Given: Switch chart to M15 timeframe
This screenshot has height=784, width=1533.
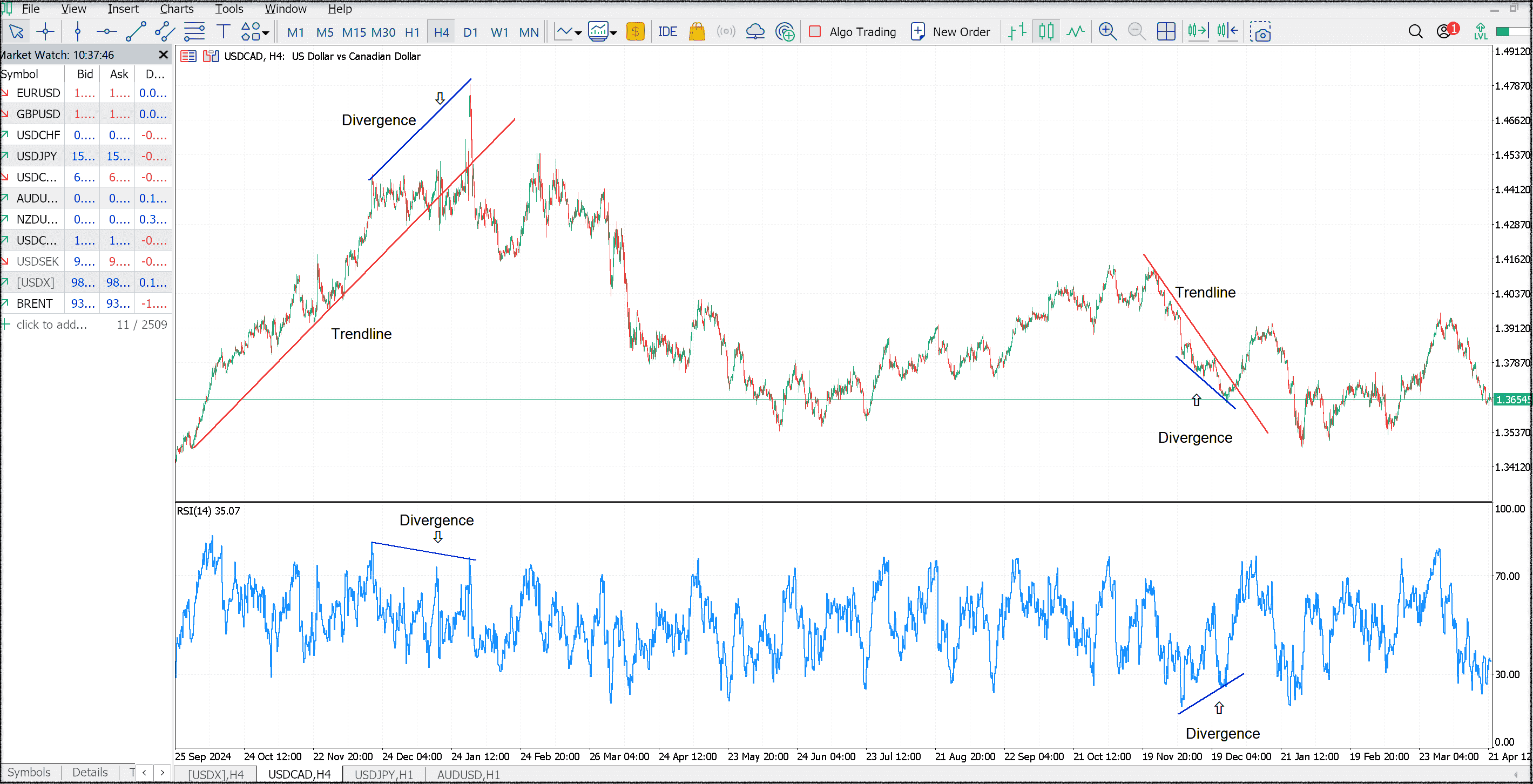Looking at the screenshot, I should click(354, 32).
